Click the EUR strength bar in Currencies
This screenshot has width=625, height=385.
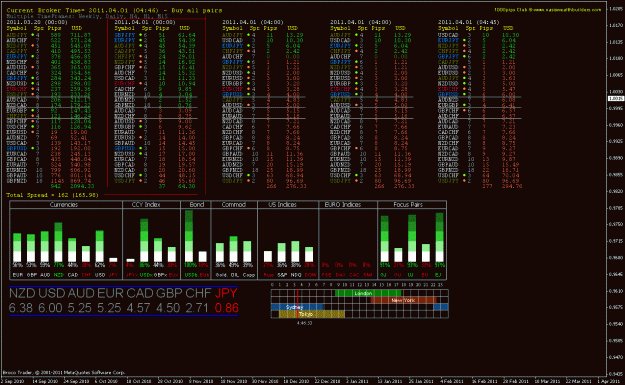[17, 248]
